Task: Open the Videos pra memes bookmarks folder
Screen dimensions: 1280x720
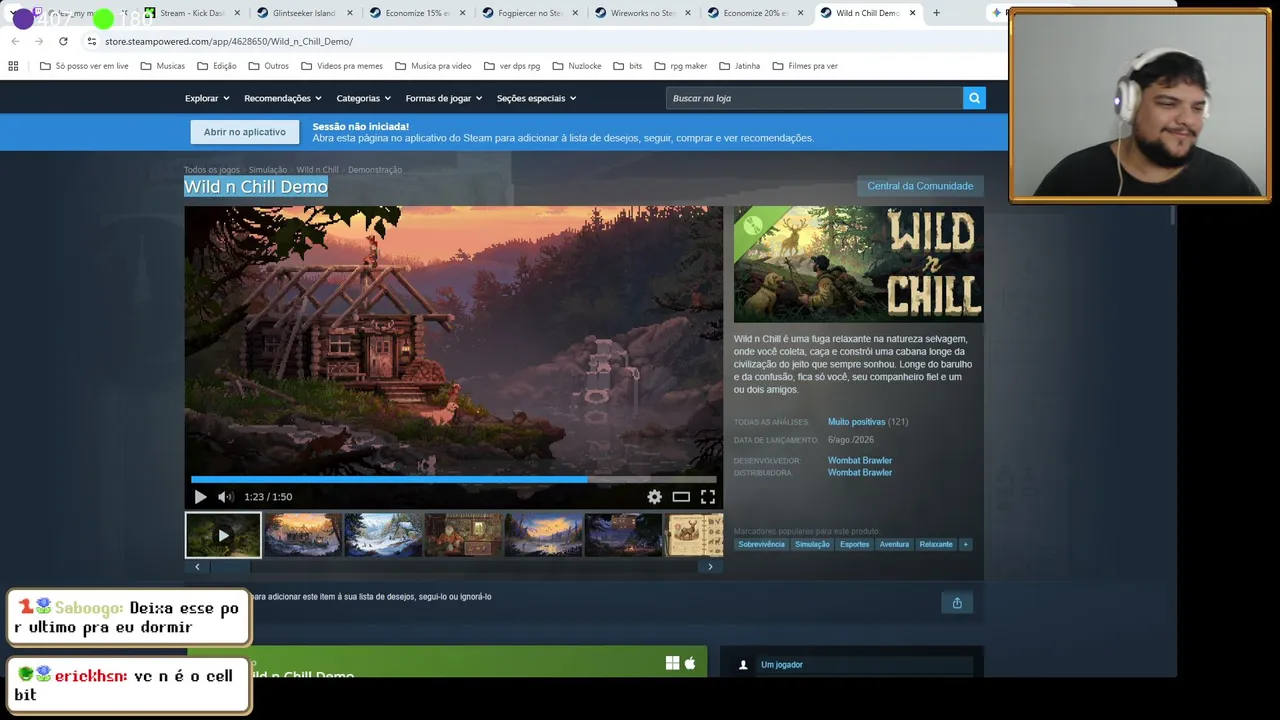Action: (x=341, y=66)
